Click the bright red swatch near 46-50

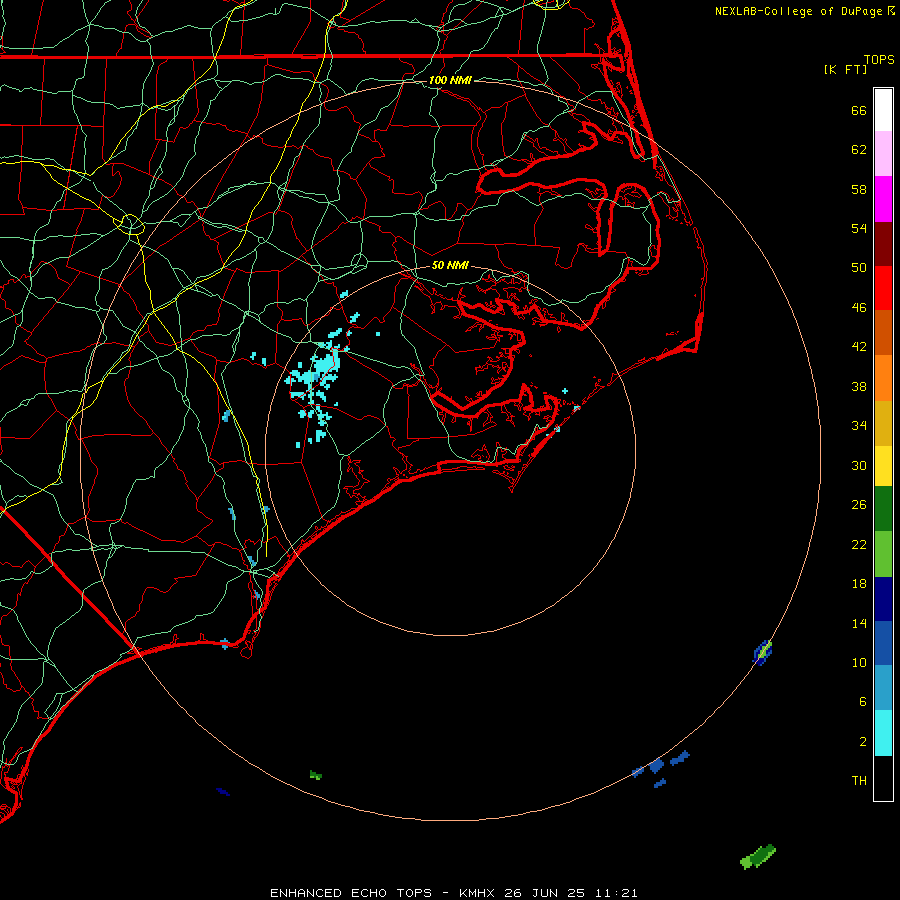pos(883,288)
